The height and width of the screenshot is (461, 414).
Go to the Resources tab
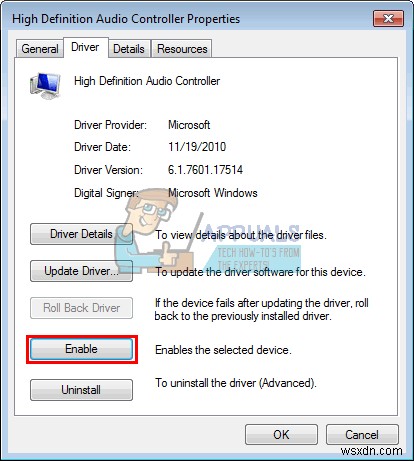click(x=182, y=49)
